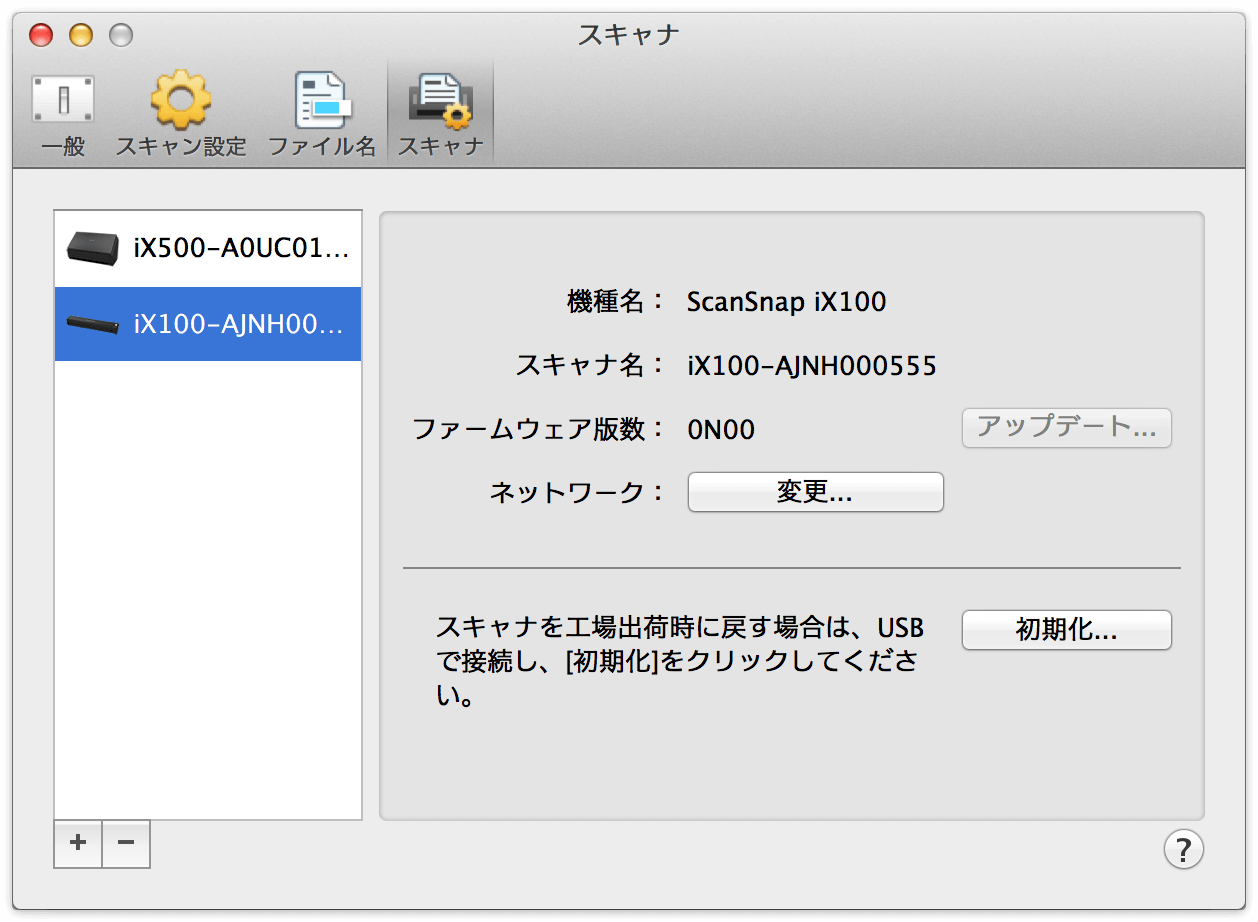Switch to the ファイル名 preferences pane
Viewport: 1258px width, 922px height.
coord(322,115)
